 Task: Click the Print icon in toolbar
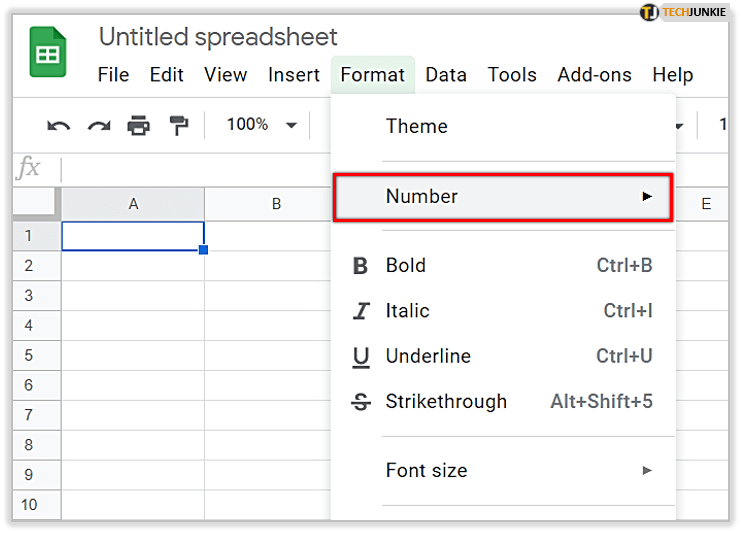tap(138, 126)
